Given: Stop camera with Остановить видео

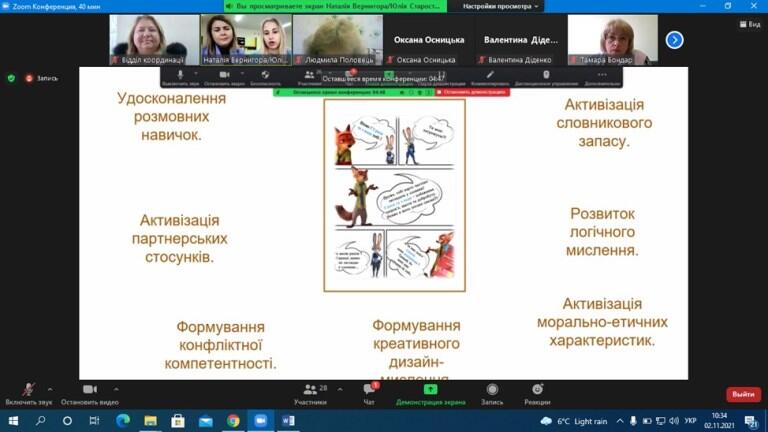Looking at the screenshot, I should click(x=90, y=394).
